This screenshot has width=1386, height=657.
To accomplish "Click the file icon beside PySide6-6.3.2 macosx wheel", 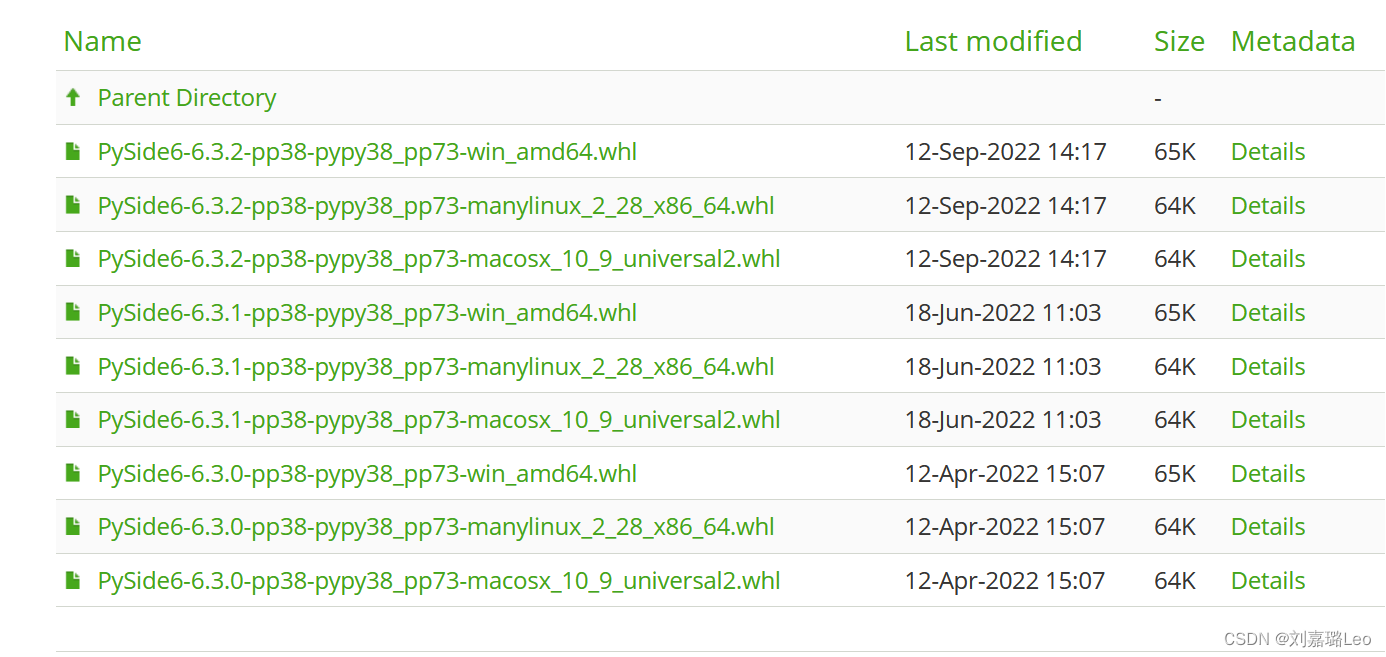I will [x=72, y=258].
